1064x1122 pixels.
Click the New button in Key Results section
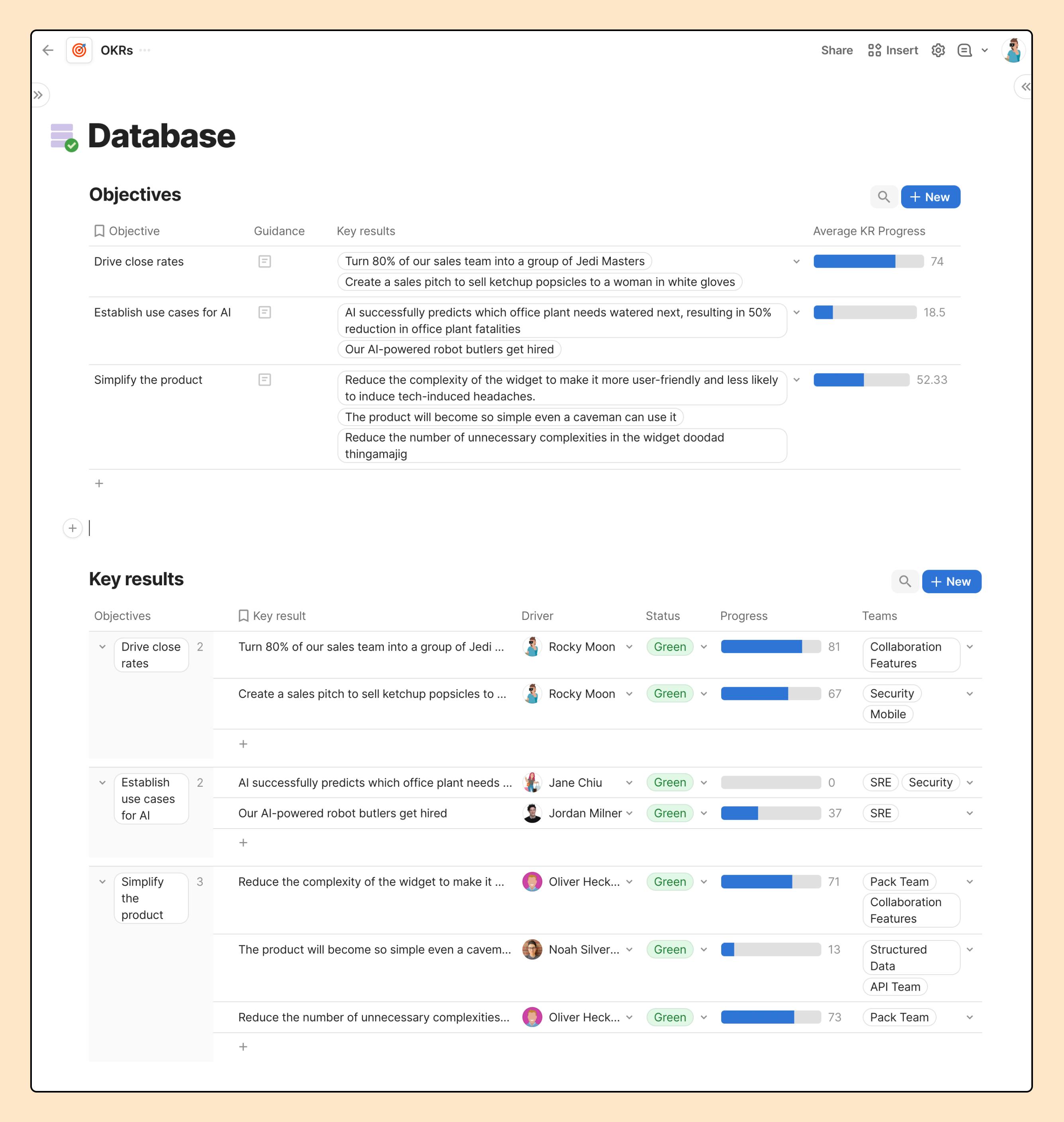pos(948,581)
